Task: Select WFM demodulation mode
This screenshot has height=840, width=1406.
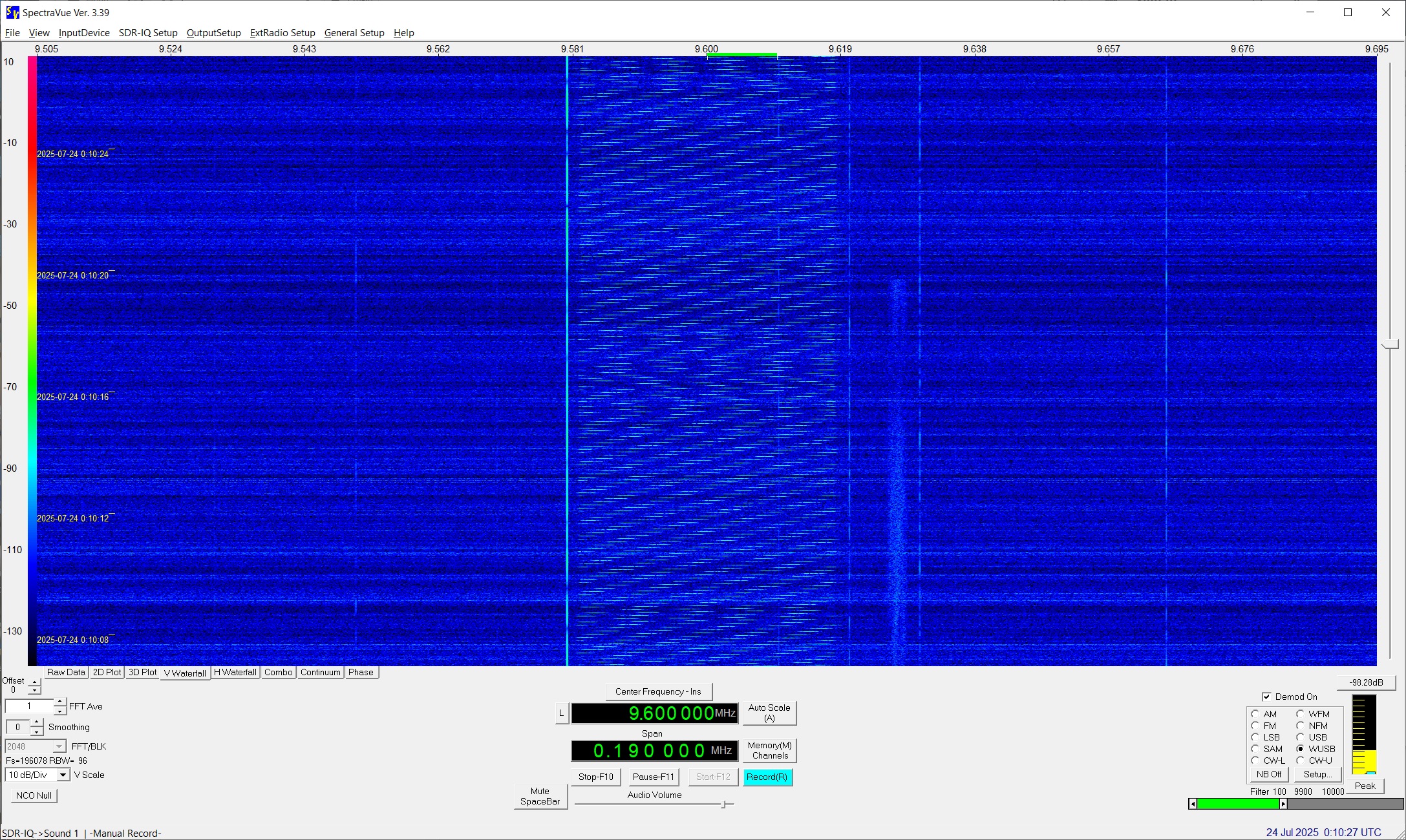Action: tap(1300, 714)
